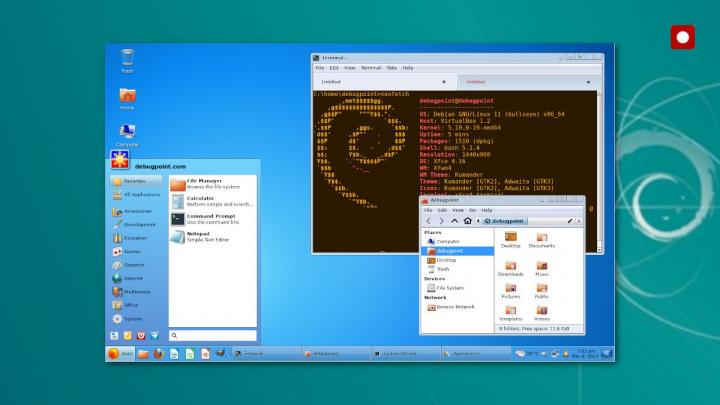Expand the Multimedia menu category
720x405 pixels.
(136, 291)
